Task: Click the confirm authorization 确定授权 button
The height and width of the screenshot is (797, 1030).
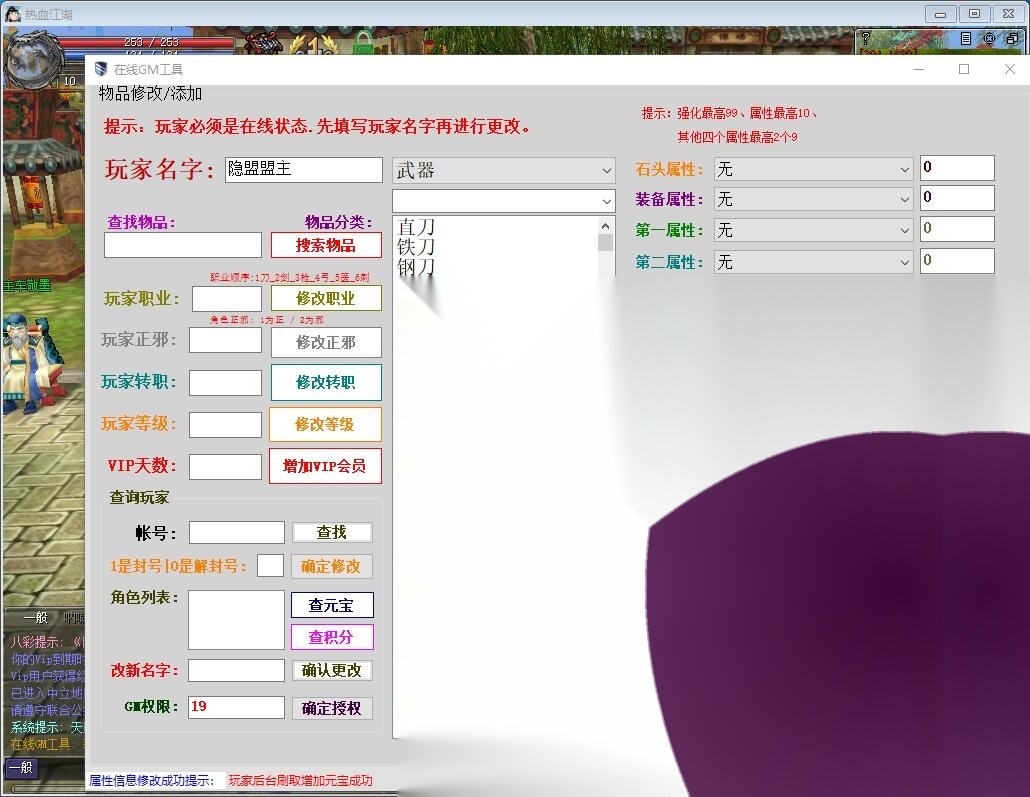Action: pyautogui.click(x=332, y=708)
